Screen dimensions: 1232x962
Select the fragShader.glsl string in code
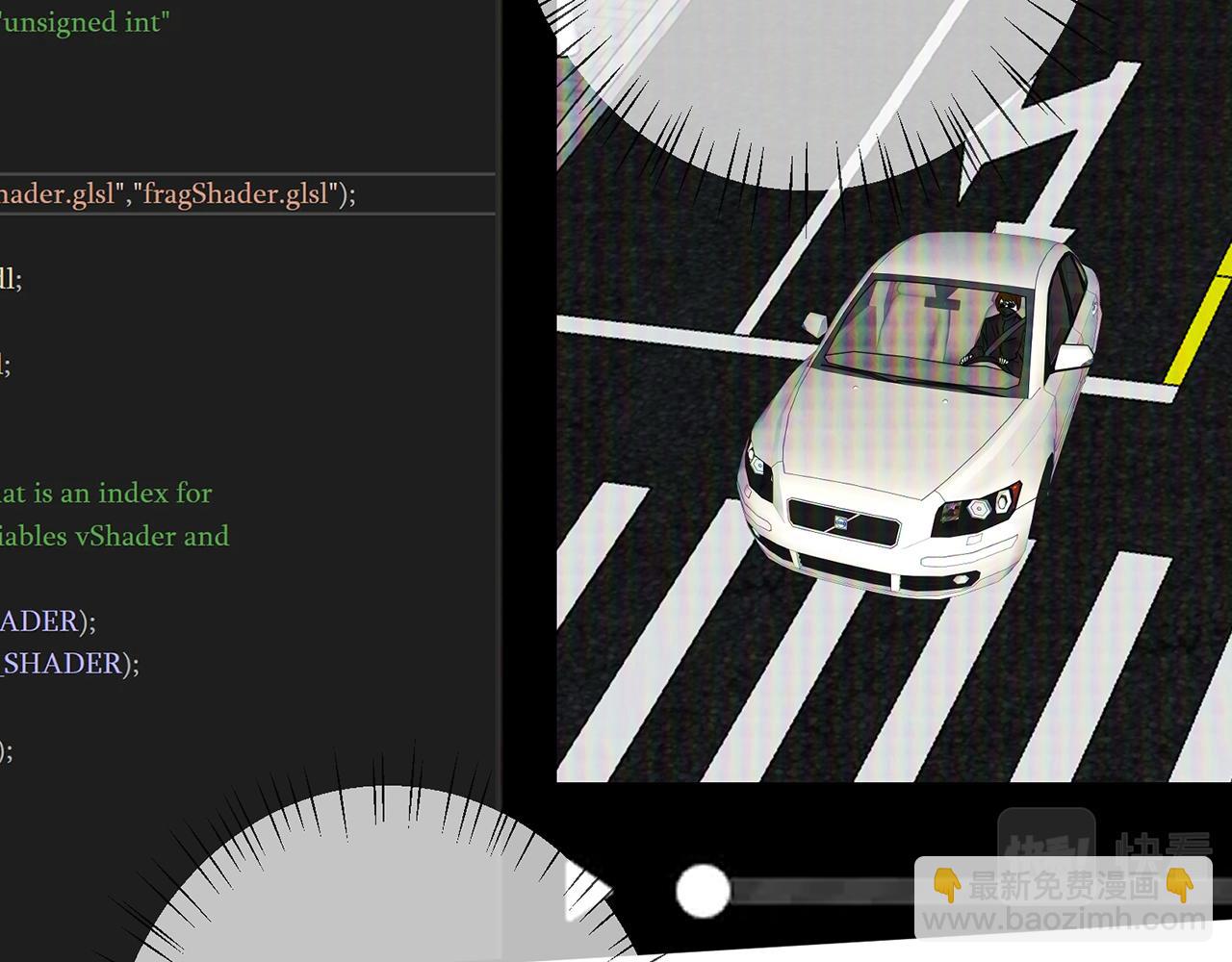(236, 193)
